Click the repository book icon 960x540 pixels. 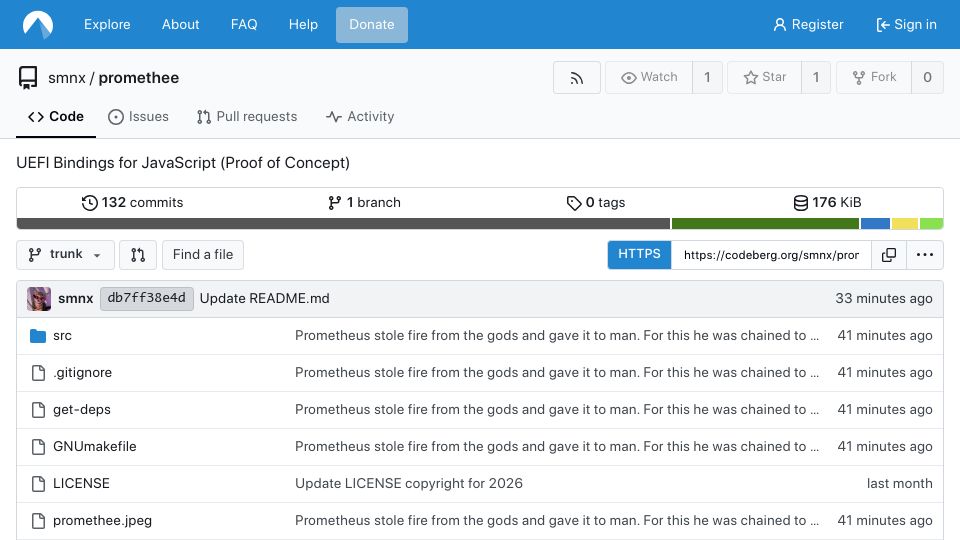pos(28,78)
